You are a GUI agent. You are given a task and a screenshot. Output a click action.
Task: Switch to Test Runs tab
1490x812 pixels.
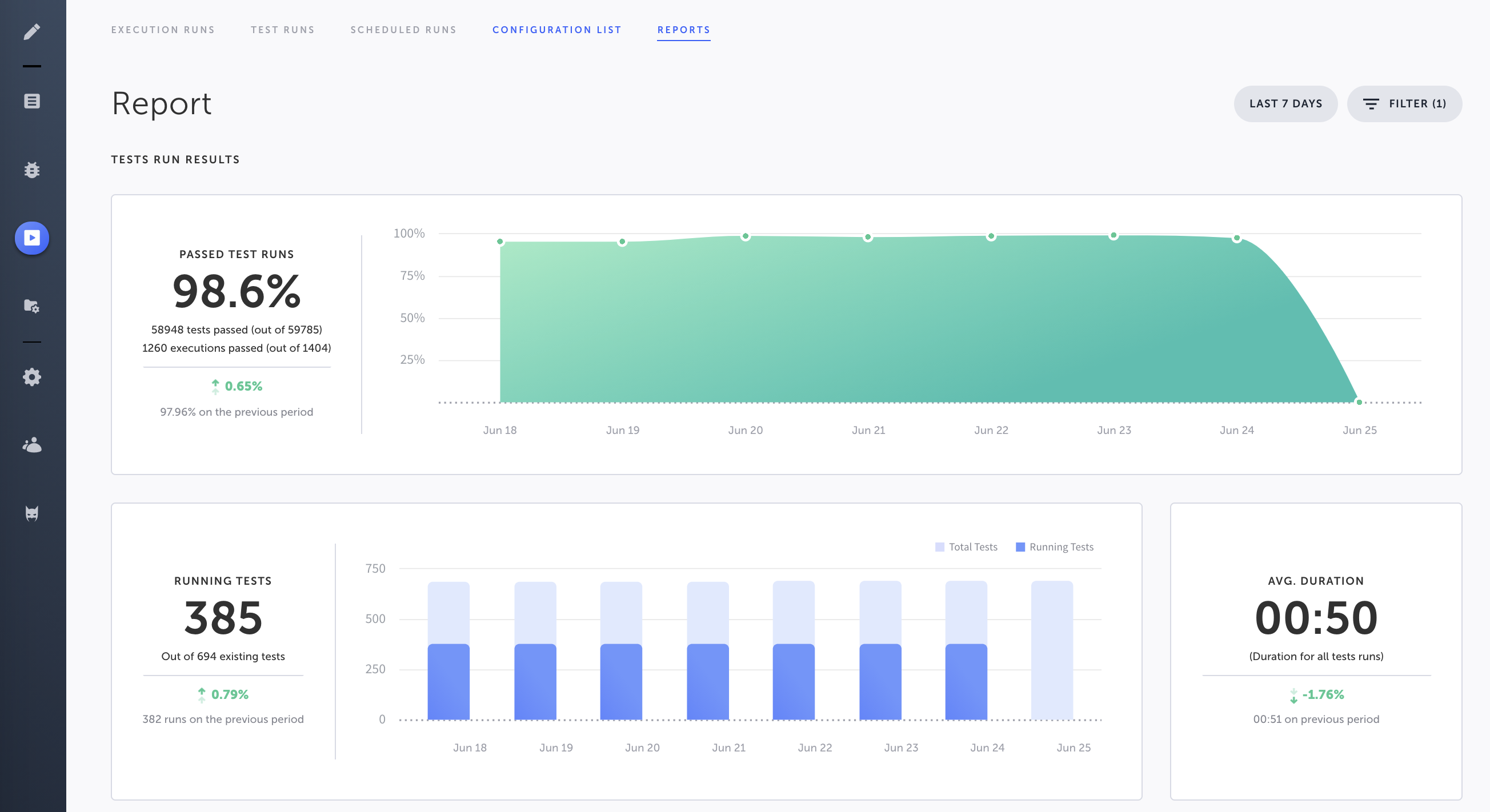coord(282,30)
